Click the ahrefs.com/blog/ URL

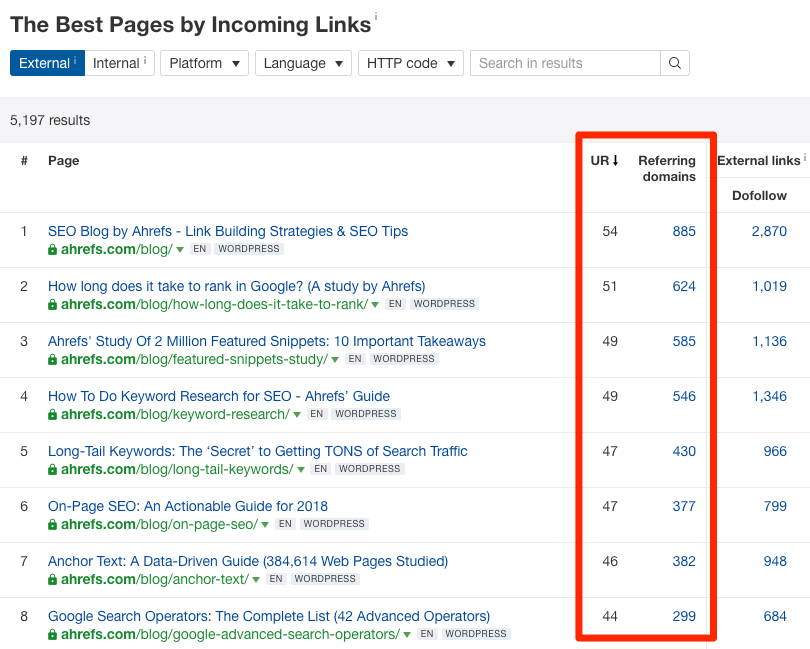click(117, 250)
